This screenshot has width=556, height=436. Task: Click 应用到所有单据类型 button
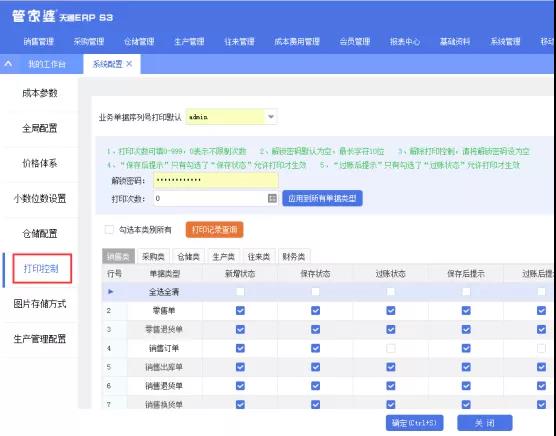click(322, 198)
